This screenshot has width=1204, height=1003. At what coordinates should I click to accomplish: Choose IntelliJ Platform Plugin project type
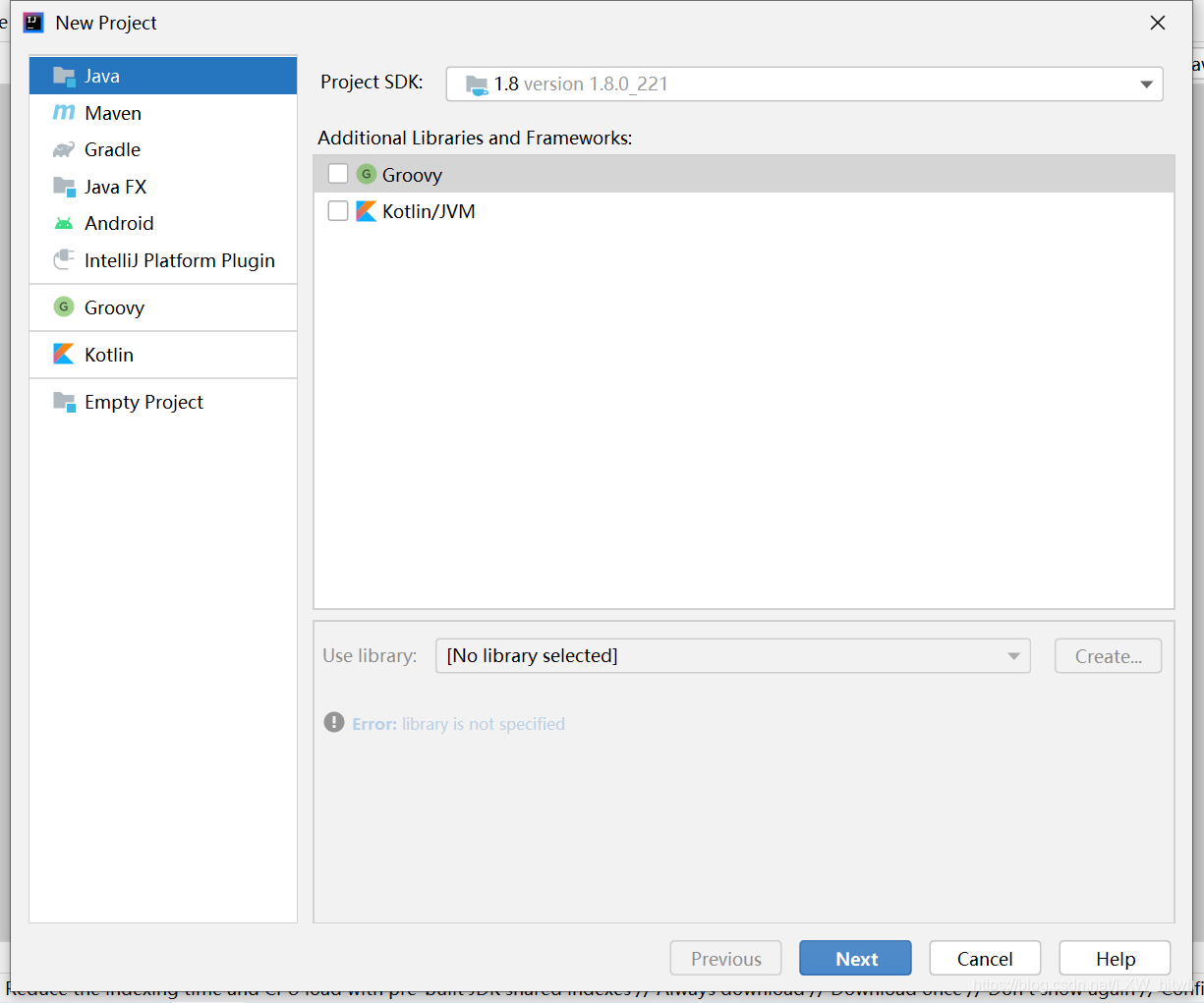[163, 260]
